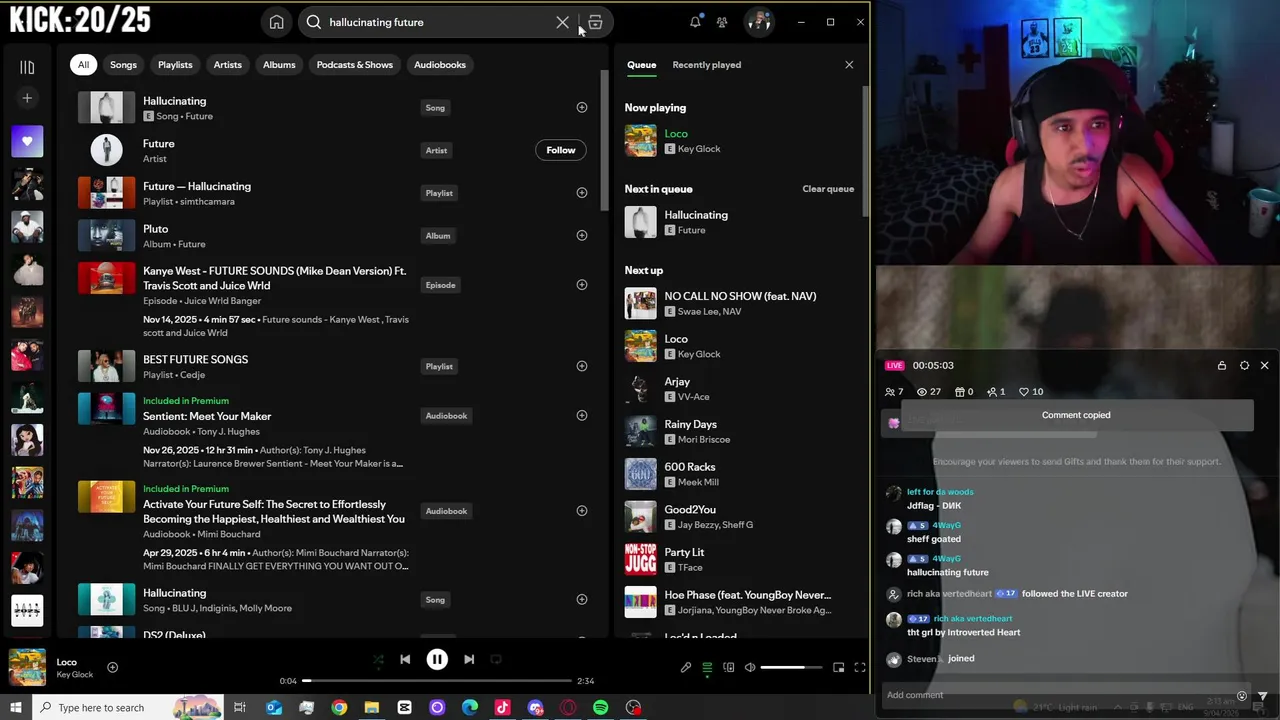The width and height of the screenshot is (1280, 720).
Task: Seek on the song progress bar
Action: (x=437, y=681)
